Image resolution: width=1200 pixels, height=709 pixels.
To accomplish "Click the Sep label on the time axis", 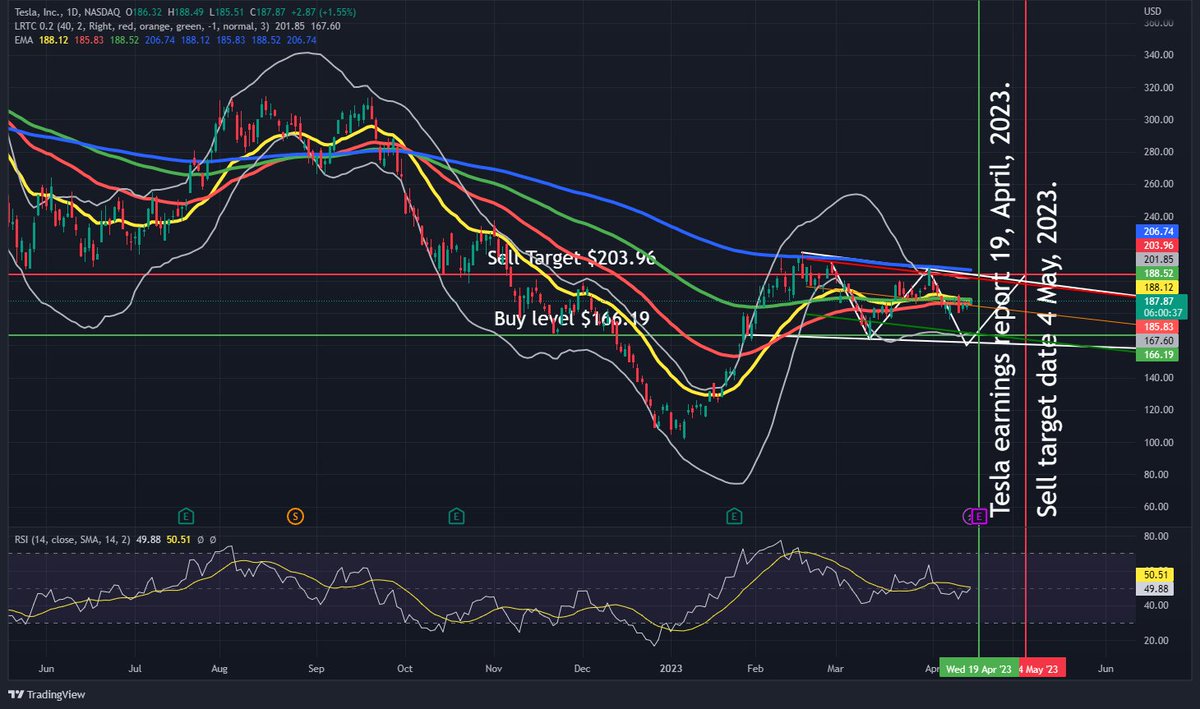I will click(316, 669).
